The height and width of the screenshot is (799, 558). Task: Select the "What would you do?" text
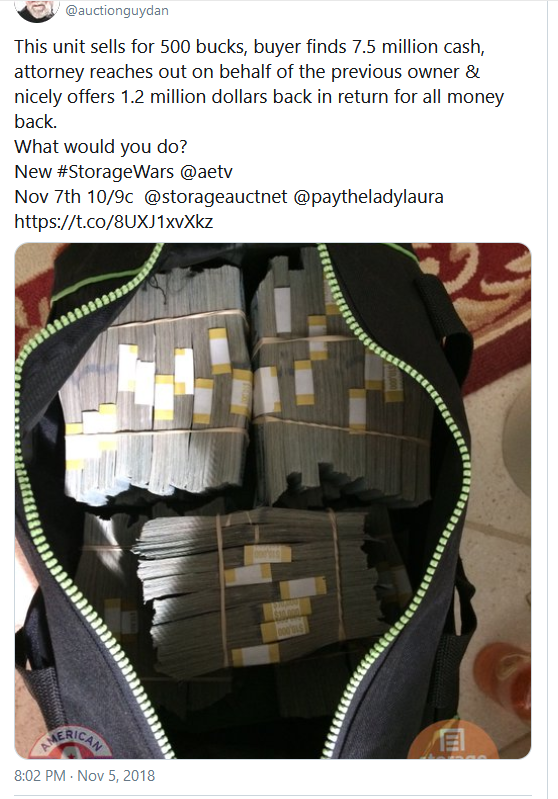tap(101, 147)
